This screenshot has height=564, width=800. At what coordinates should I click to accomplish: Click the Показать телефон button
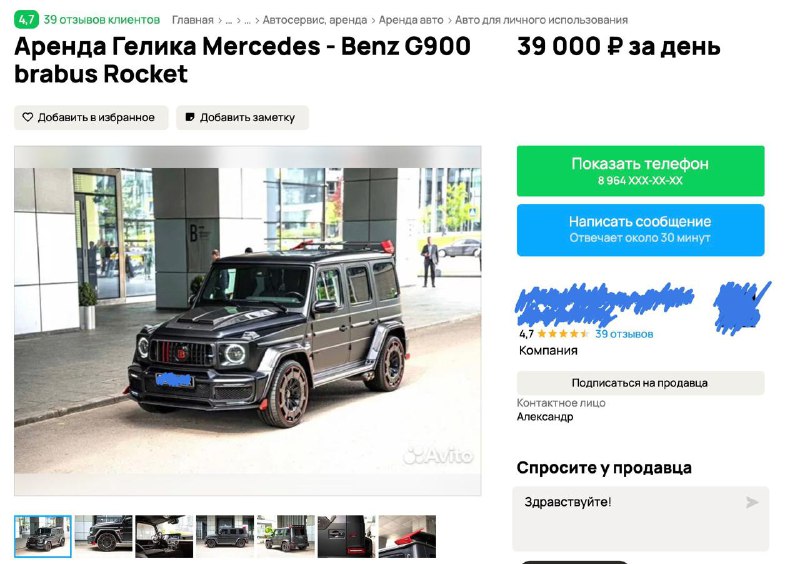[640, 171]
